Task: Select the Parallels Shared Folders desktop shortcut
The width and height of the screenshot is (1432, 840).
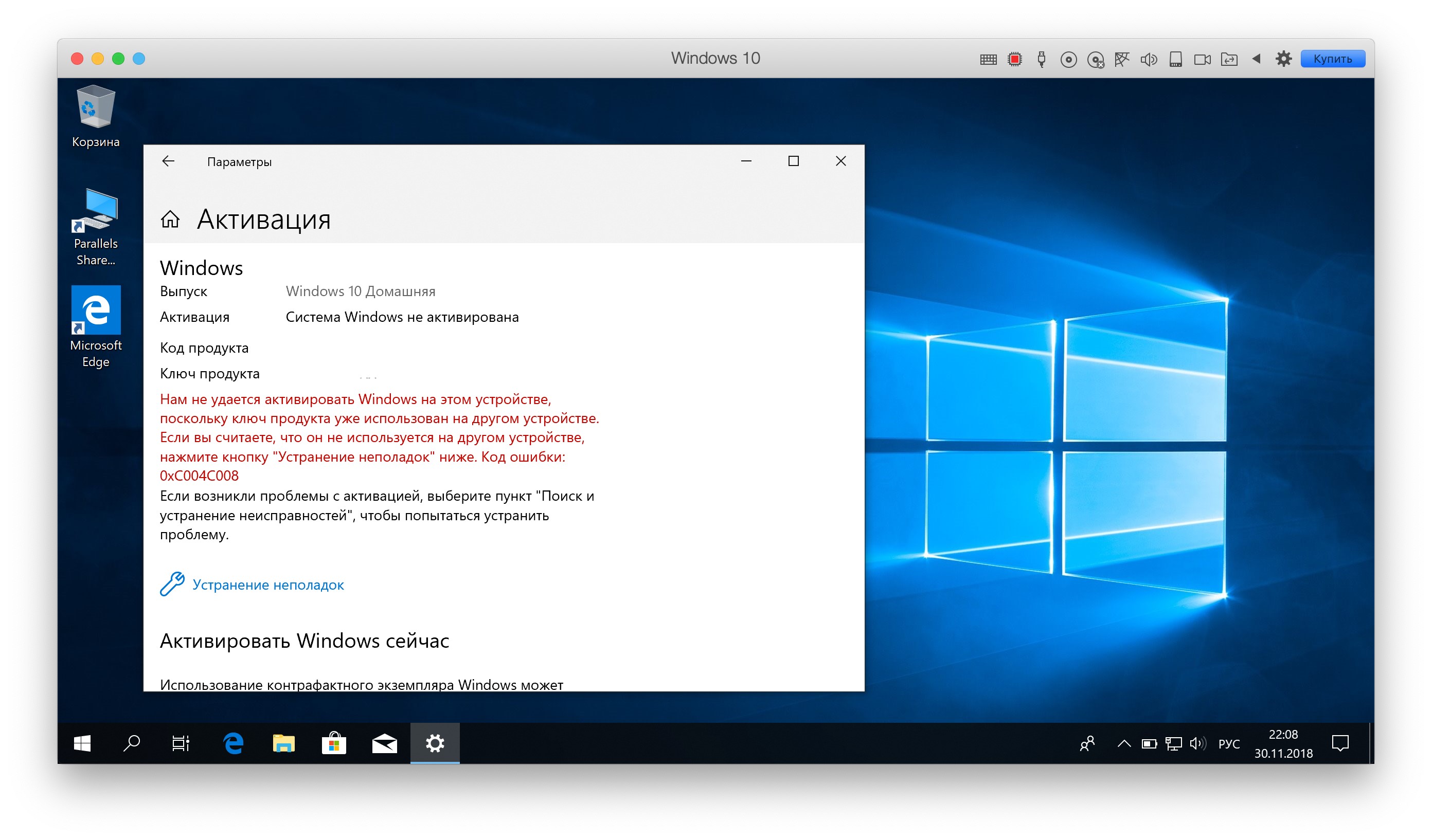Action: (96, 227)
